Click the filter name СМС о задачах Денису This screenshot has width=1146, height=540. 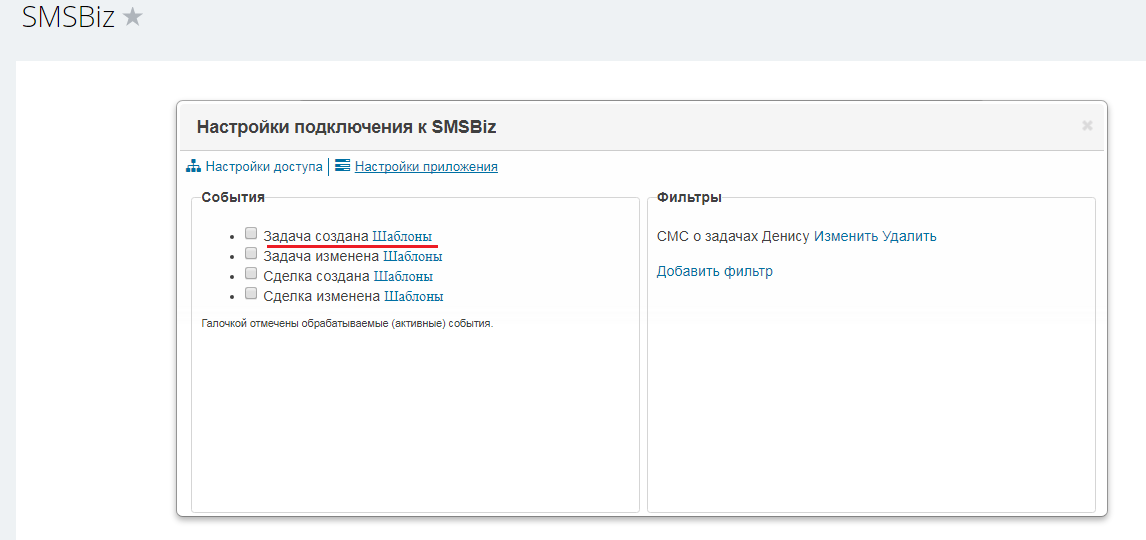click(734, 236)
